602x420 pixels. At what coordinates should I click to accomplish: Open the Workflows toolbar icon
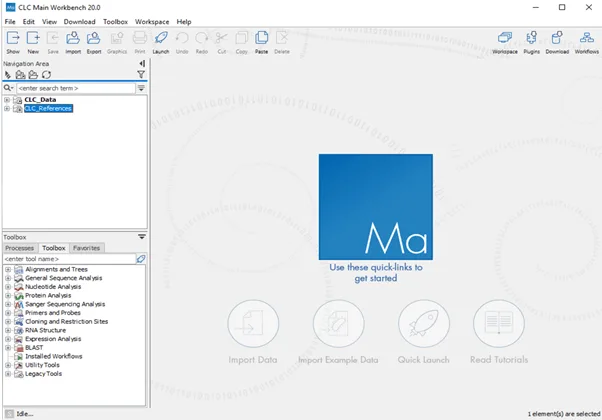pyautogui.click(x=587, y=42)
